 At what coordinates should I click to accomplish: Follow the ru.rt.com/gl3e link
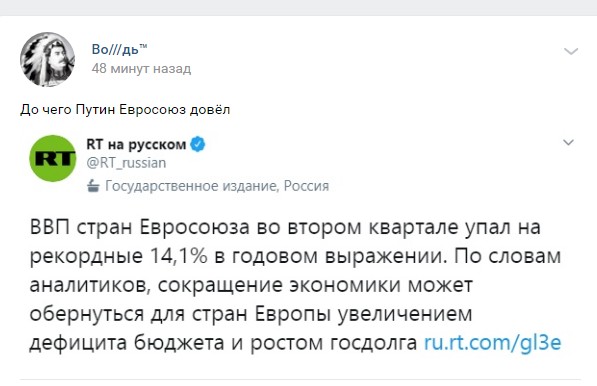pos(493,343)
